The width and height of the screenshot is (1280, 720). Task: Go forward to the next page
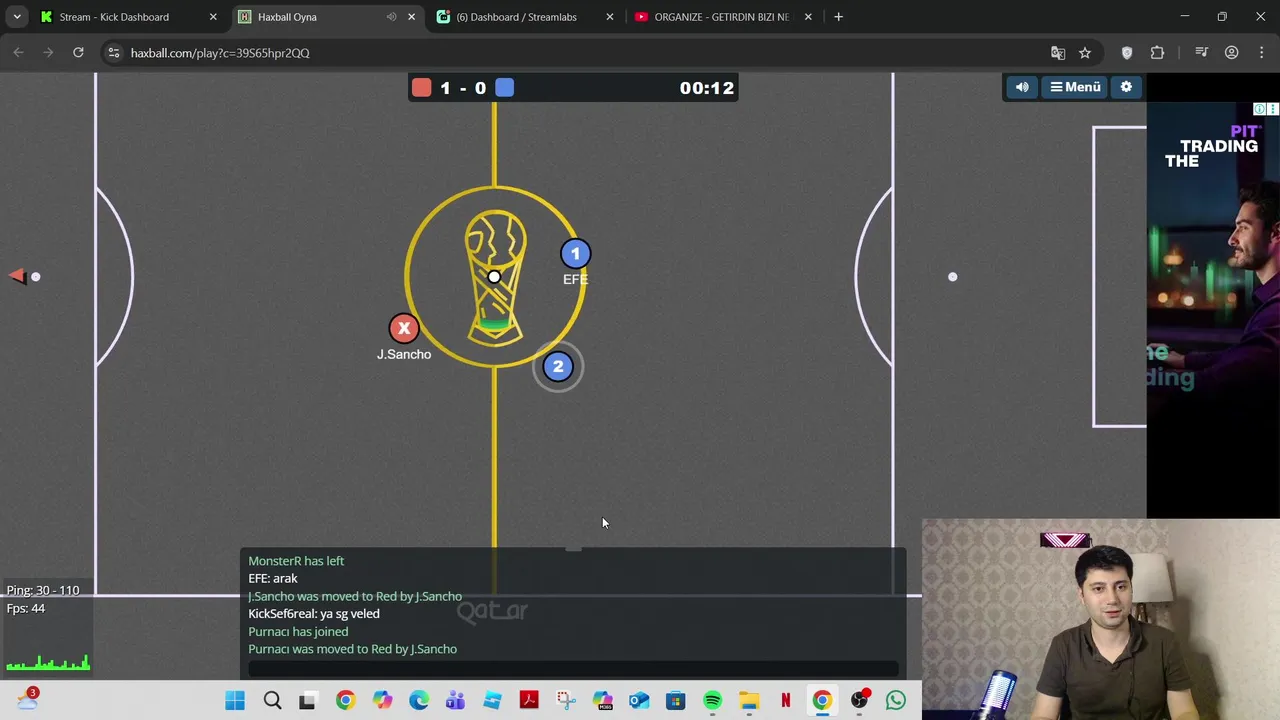pos(48,53)
